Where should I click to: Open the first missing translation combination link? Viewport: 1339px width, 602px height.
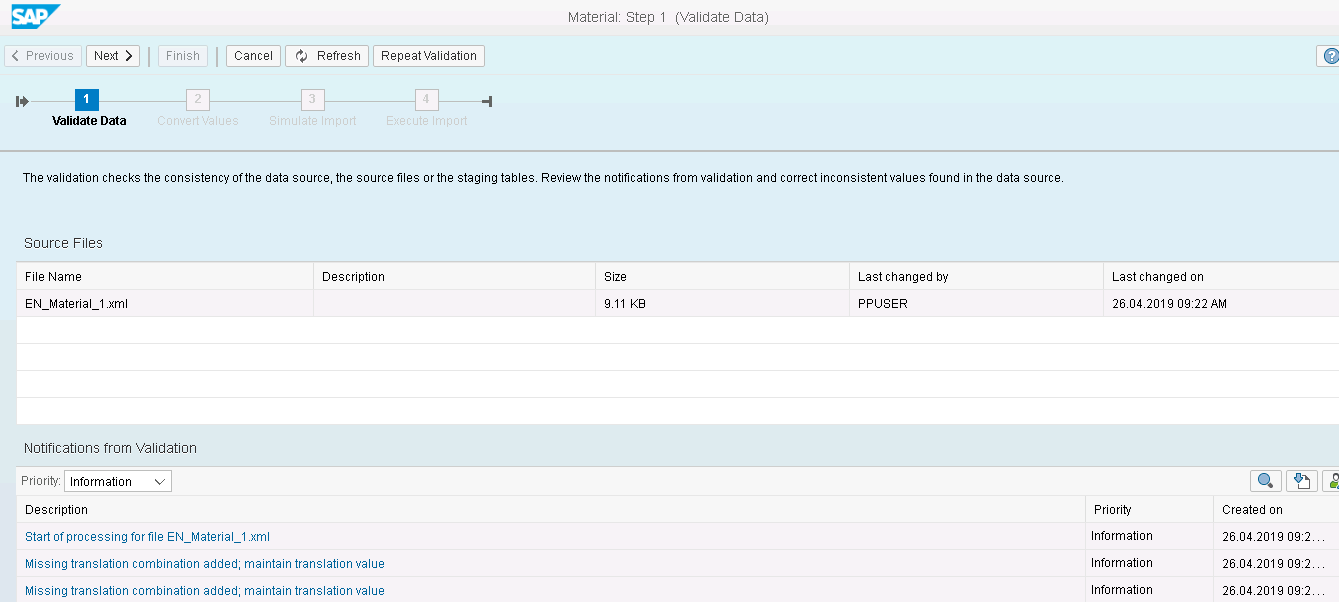coord(205,563)
